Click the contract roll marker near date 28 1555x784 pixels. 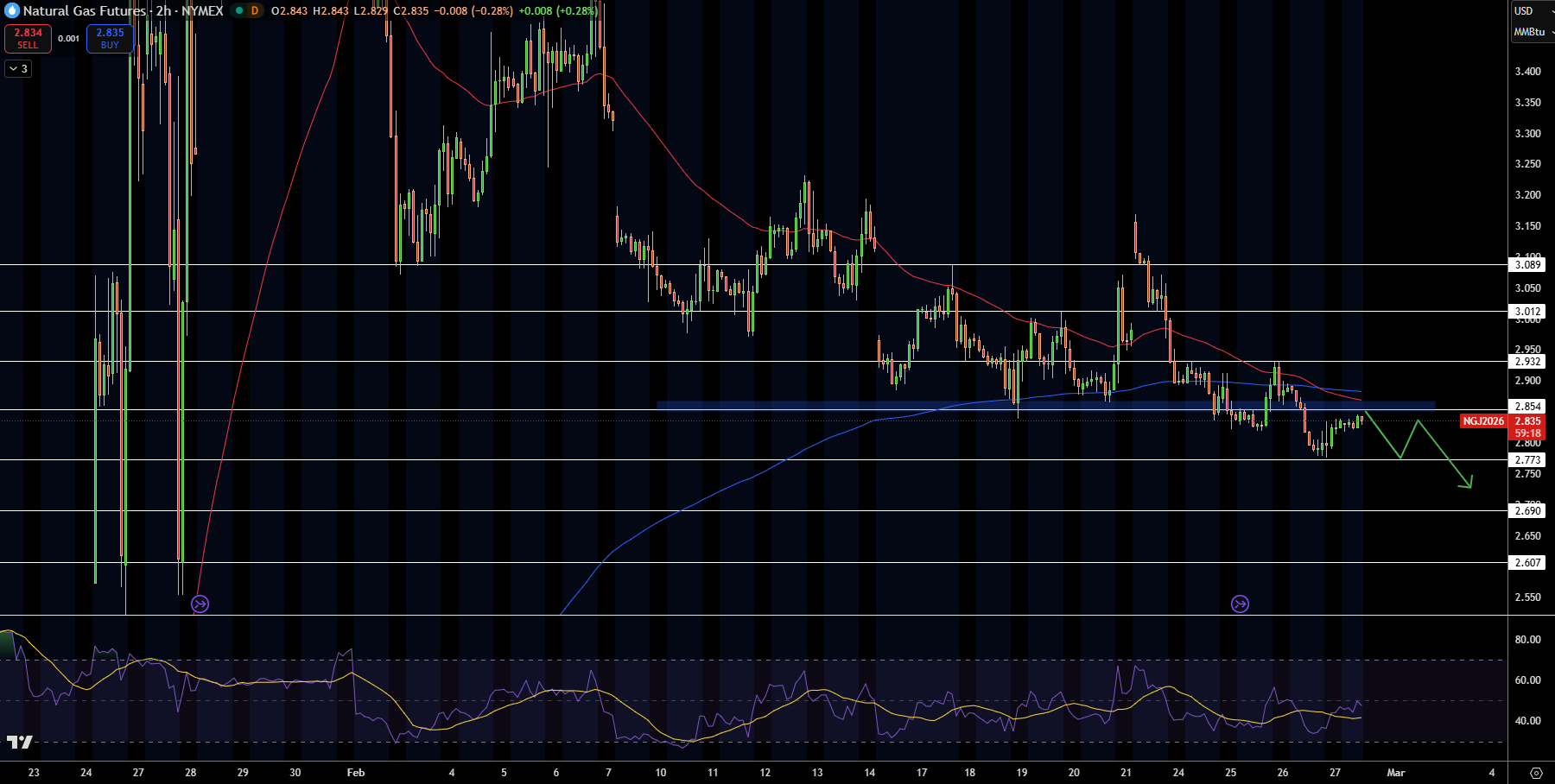[x=200, y=604]
